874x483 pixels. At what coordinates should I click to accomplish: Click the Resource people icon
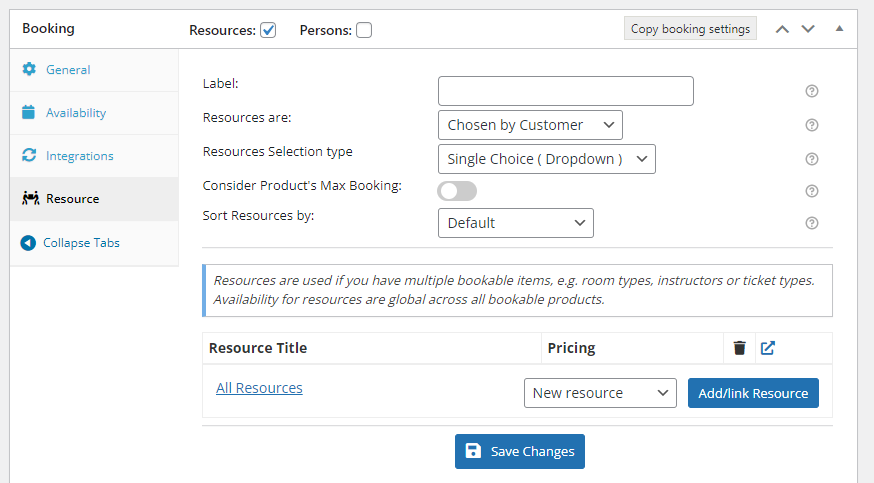point(31,198)
